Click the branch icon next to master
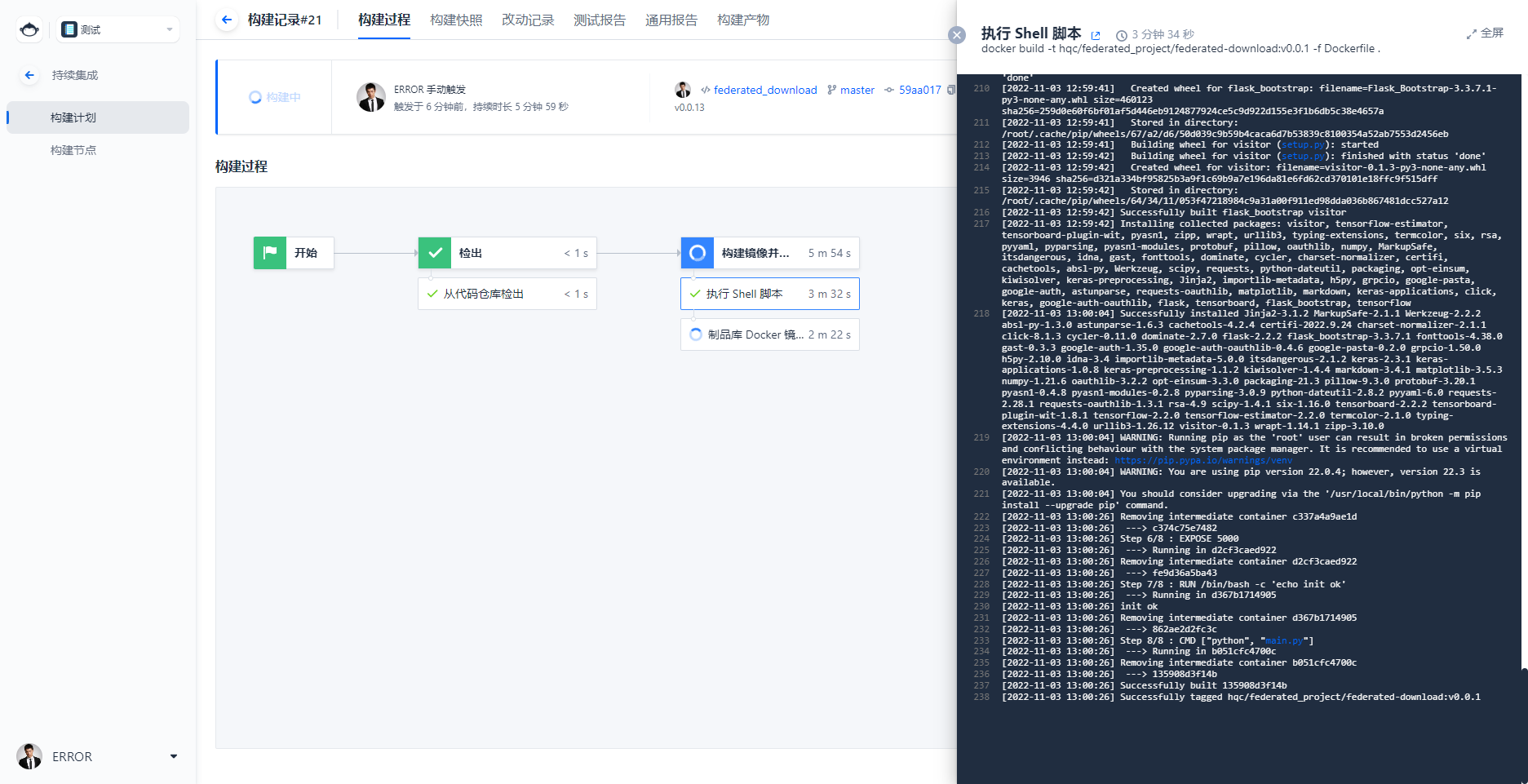This screenshot has width=1528, height=784. click(832, 90)
